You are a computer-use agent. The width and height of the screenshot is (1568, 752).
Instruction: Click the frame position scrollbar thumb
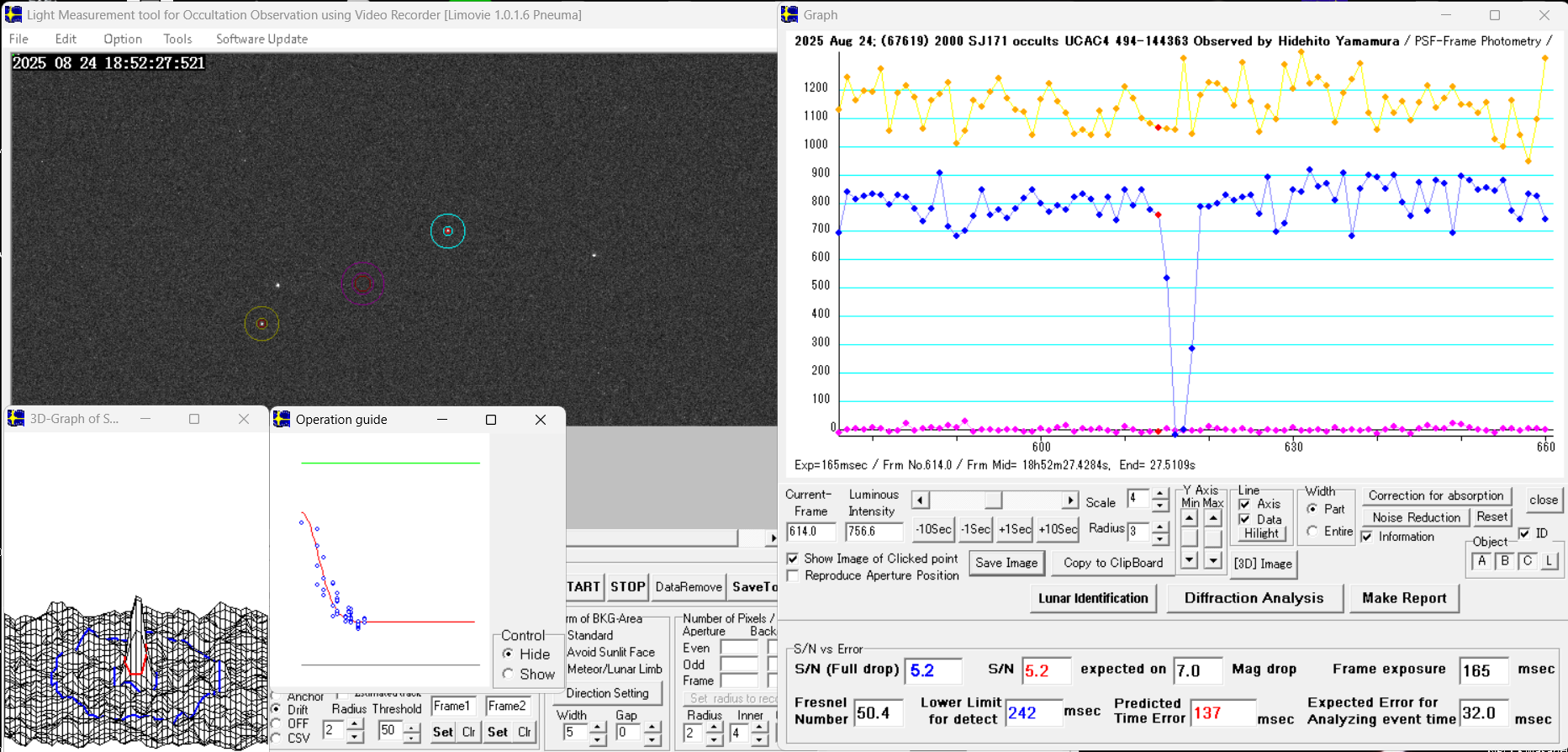click(x=993, y=500)
